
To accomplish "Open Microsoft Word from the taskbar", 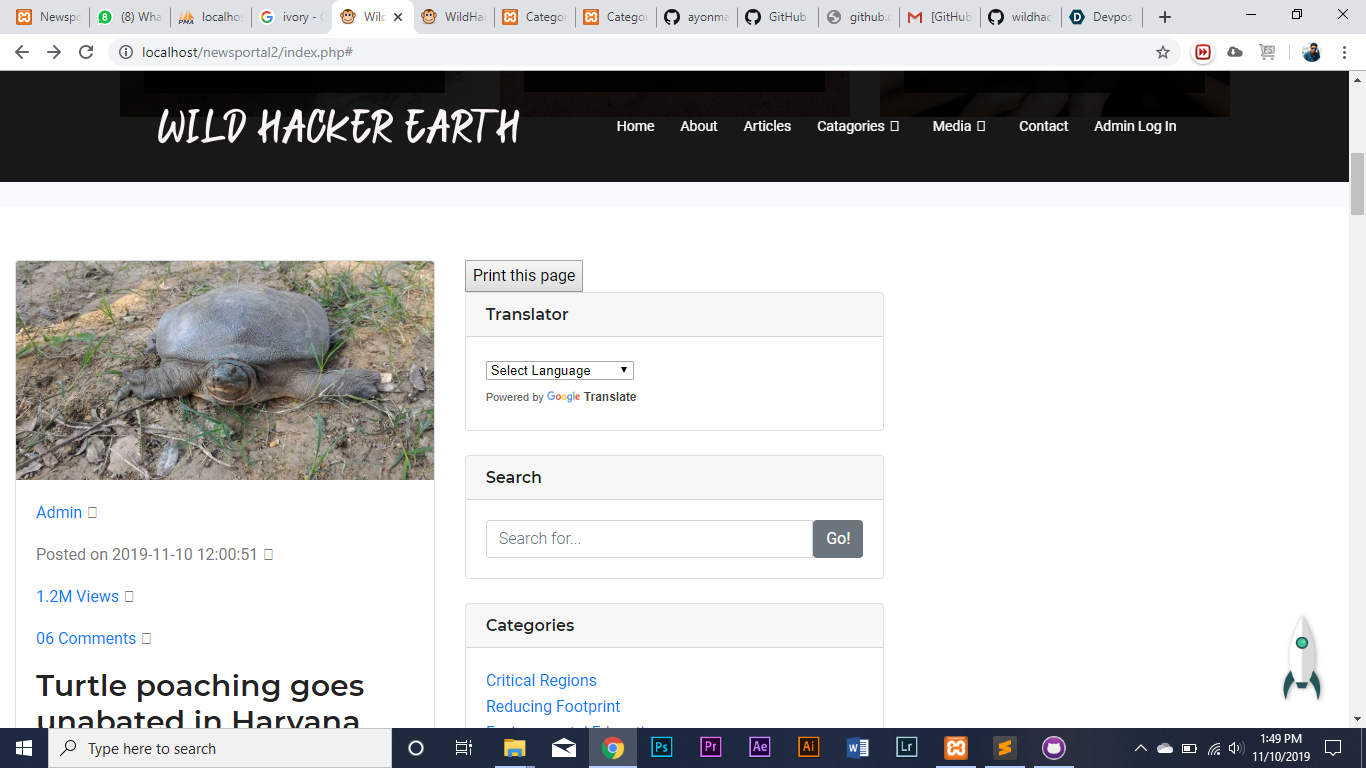I will tap(858, 748).
